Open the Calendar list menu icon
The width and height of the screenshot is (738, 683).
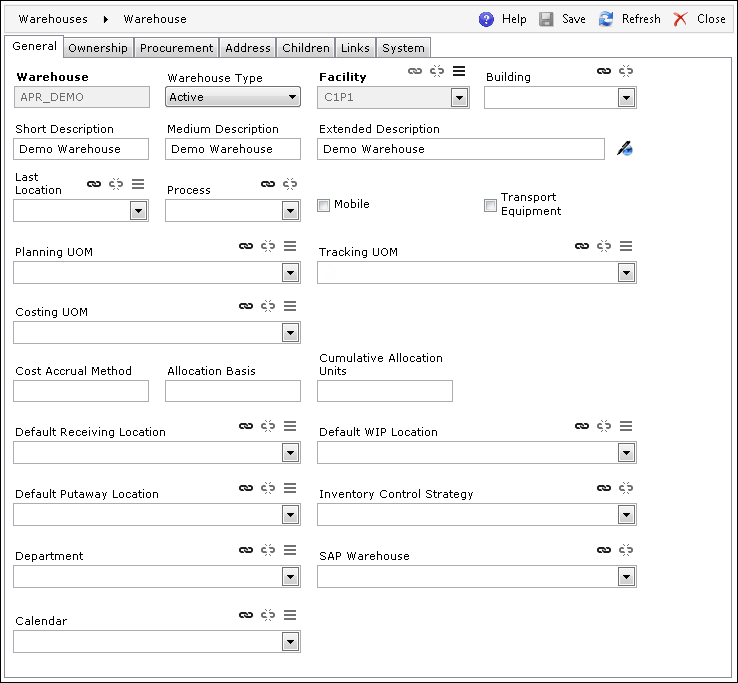[290, 615]
